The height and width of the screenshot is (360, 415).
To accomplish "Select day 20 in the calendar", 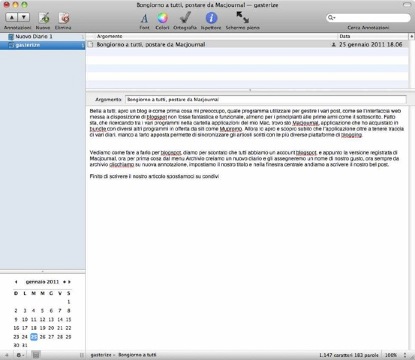I will [51, 328].
